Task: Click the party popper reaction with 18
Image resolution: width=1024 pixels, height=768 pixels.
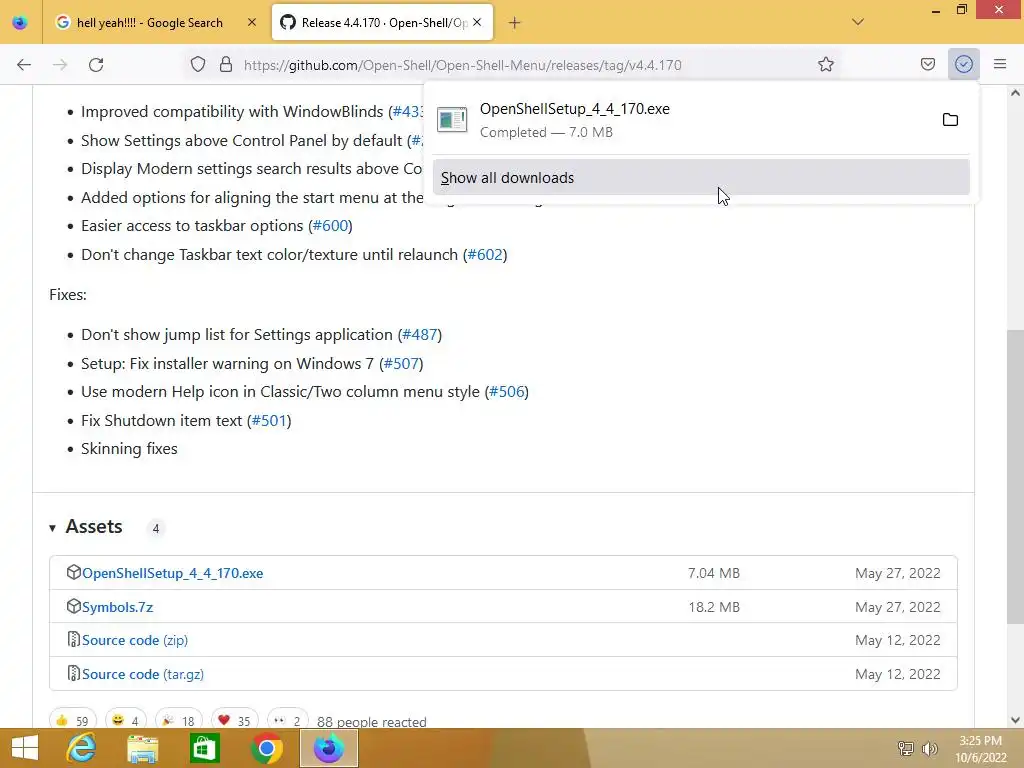Action: click(x=178, y=720)
